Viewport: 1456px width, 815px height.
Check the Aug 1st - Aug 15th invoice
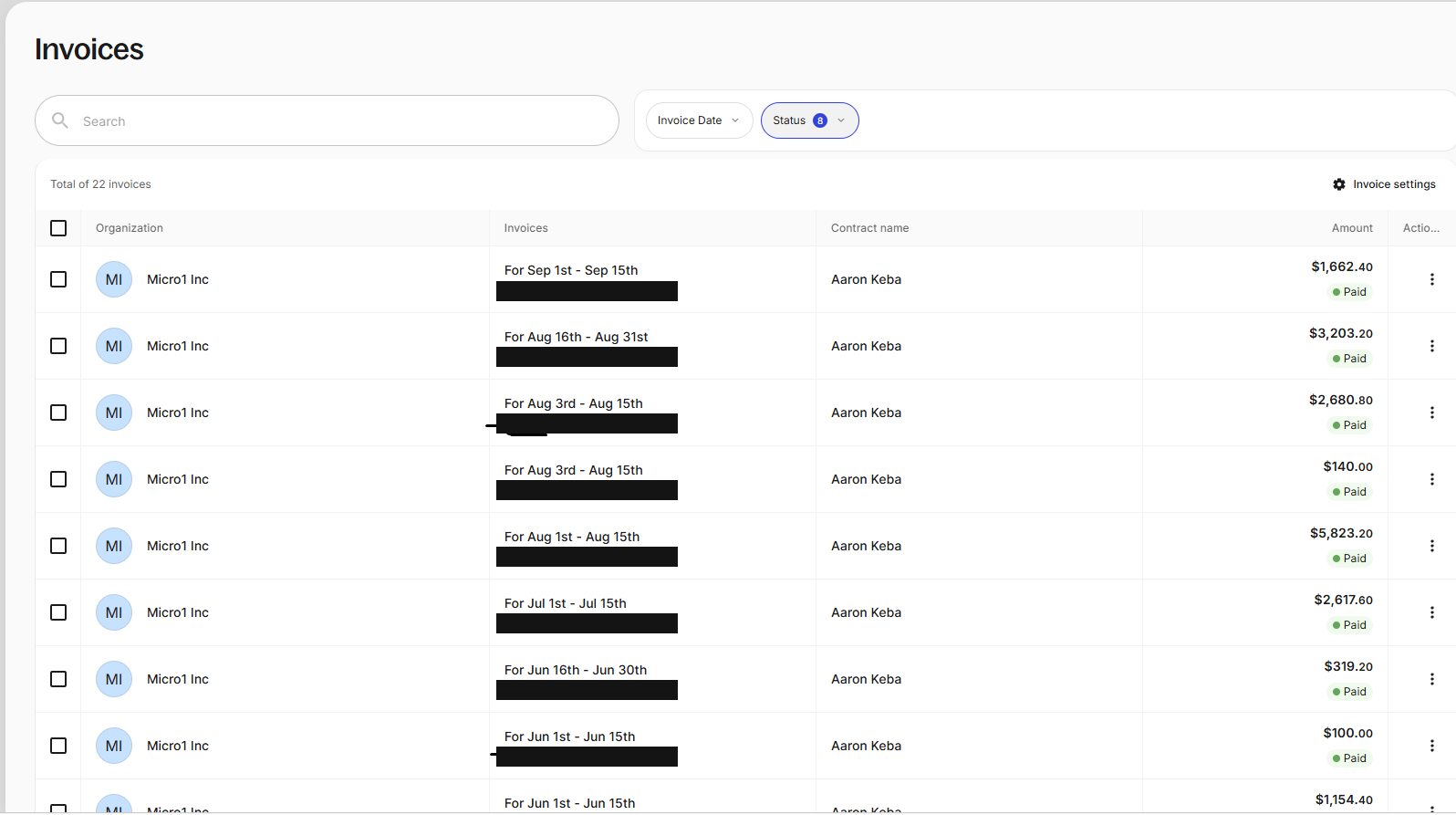[x=58, y=546]
